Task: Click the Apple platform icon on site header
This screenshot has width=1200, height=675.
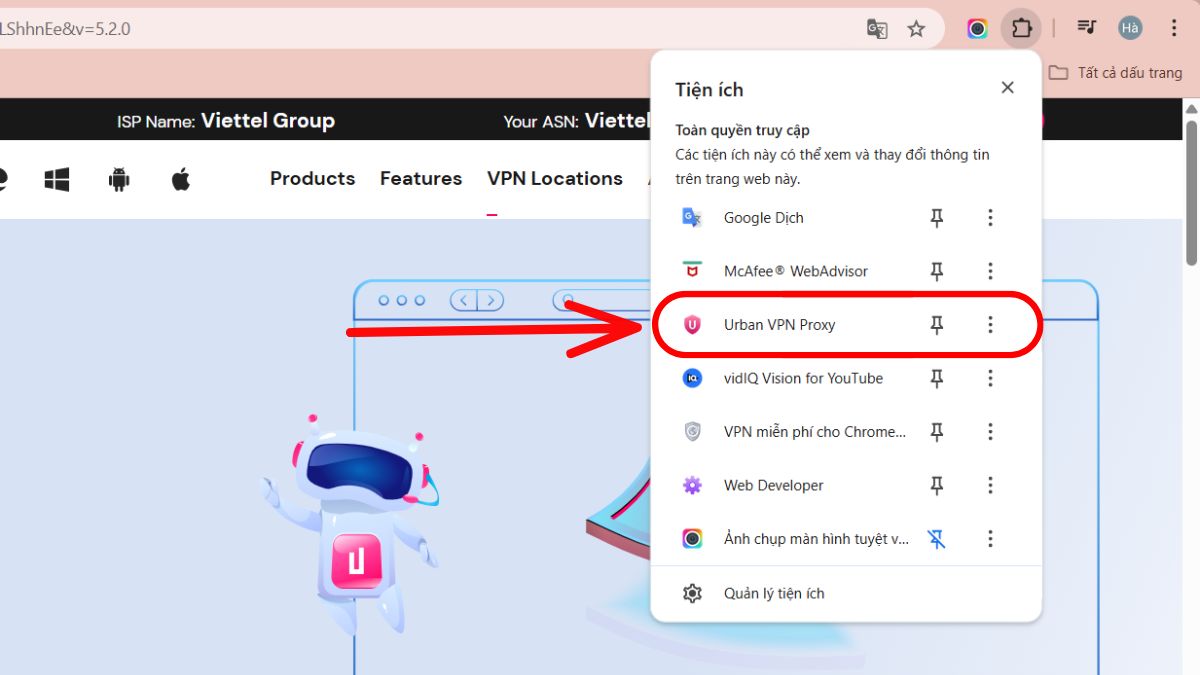Action: tap(181, 180)
